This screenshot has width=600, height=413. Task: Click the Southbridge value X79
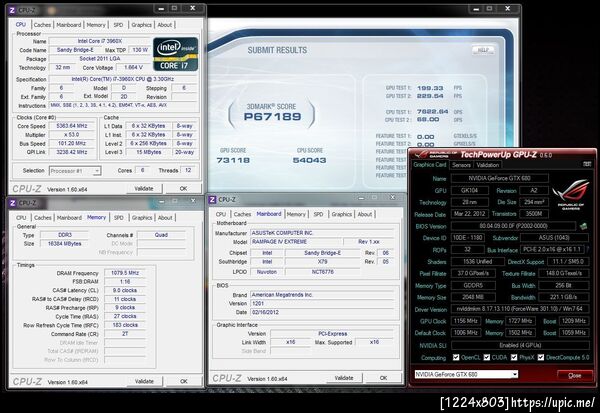point(323,261)
